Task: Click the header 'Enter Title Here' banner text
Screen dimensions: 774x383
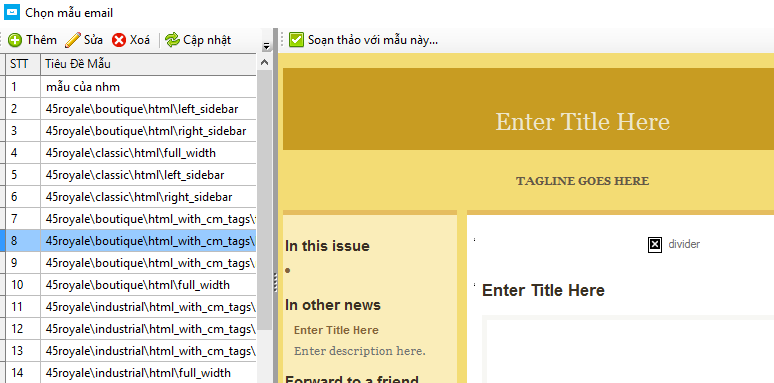Action: (x=582, y=121)
